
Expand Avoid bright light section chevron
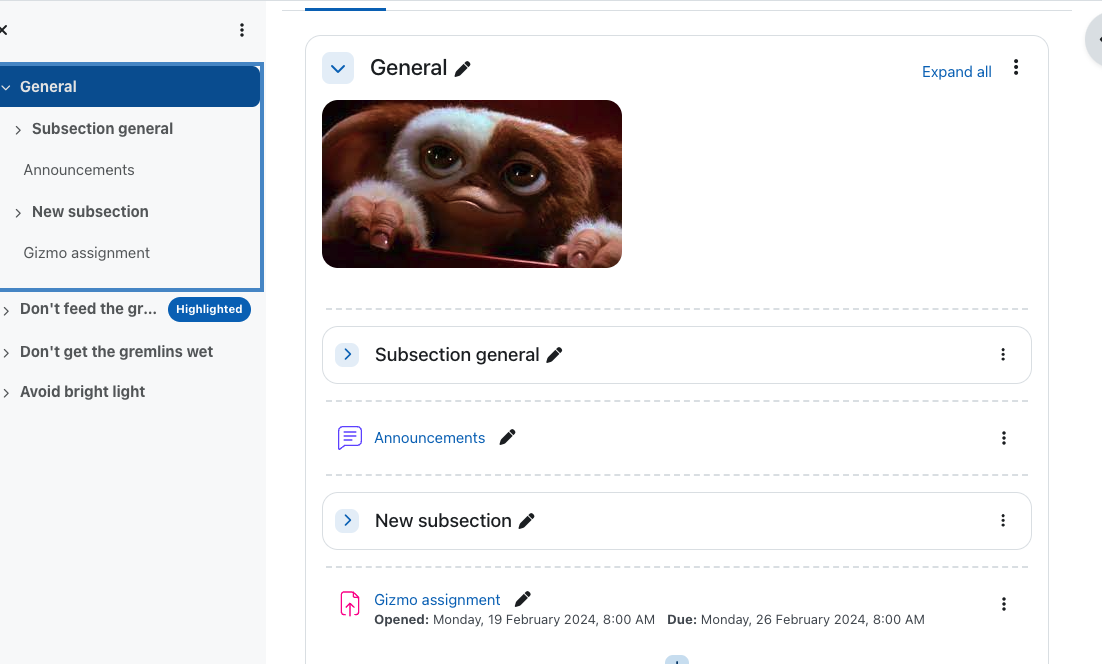click(x=6, y=393)
